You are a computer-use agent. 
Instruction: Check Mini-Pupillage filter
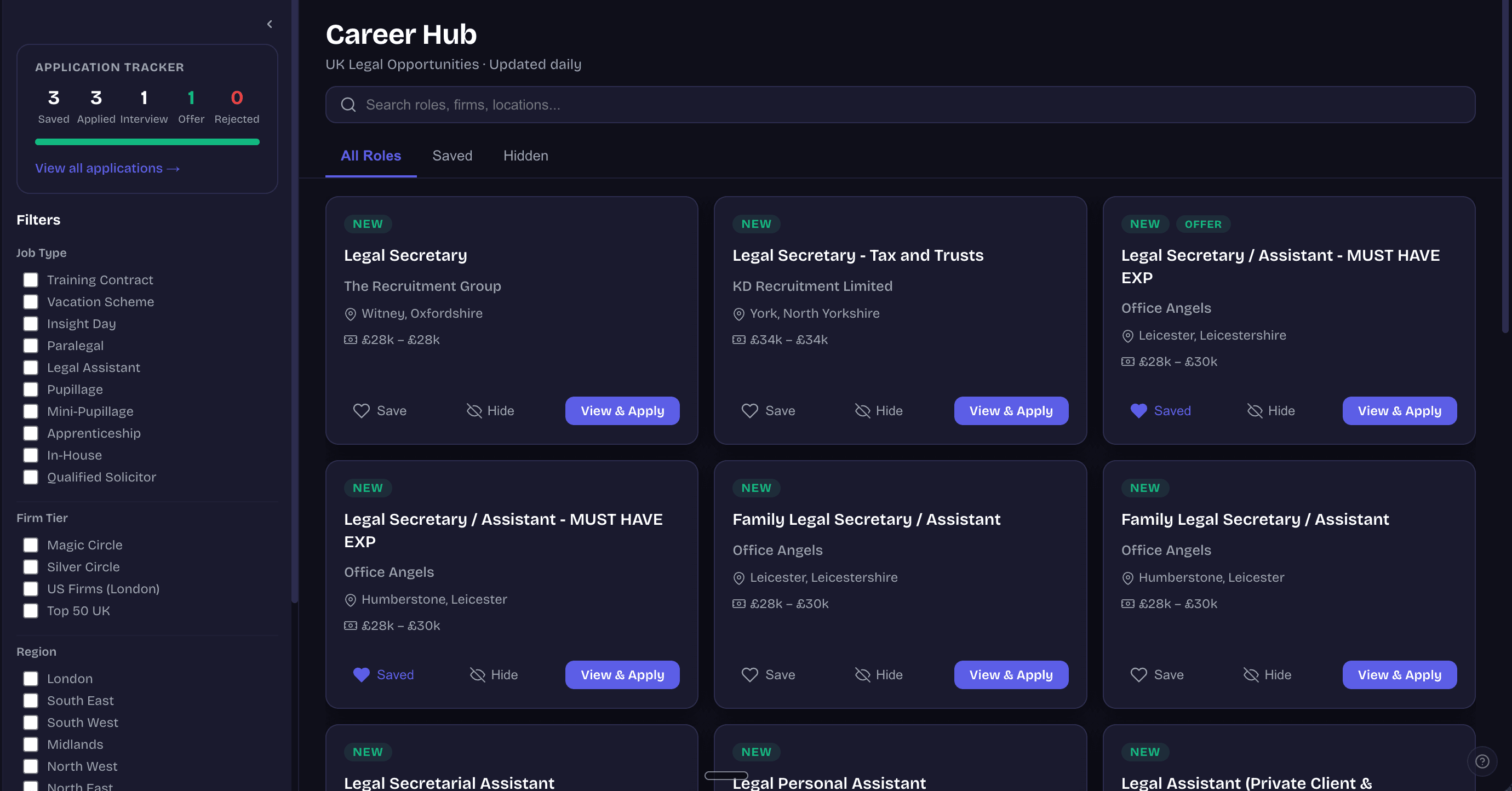coord(31,411)
